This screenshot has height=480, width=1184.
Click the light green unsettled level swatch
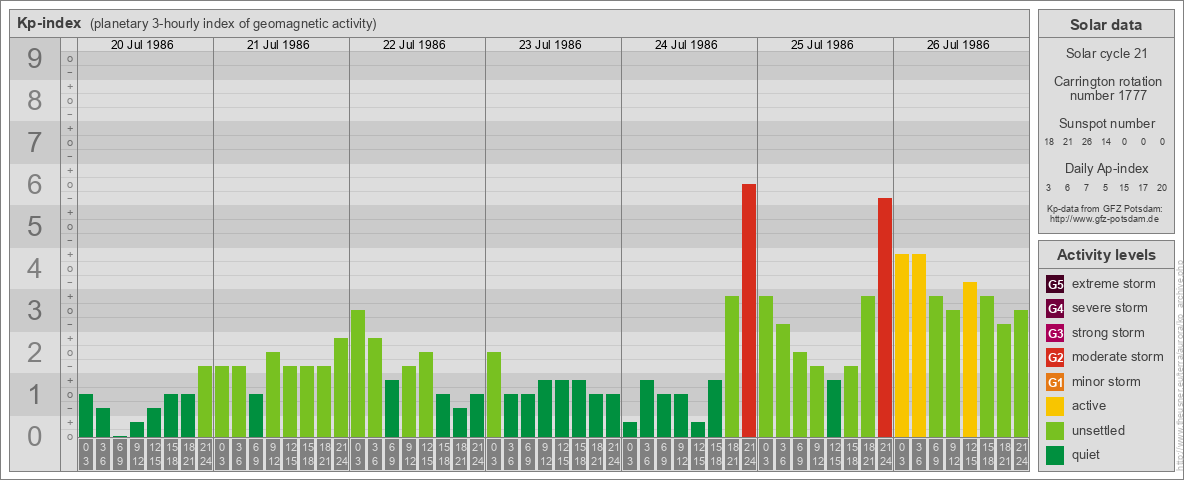click(1055, 431)
